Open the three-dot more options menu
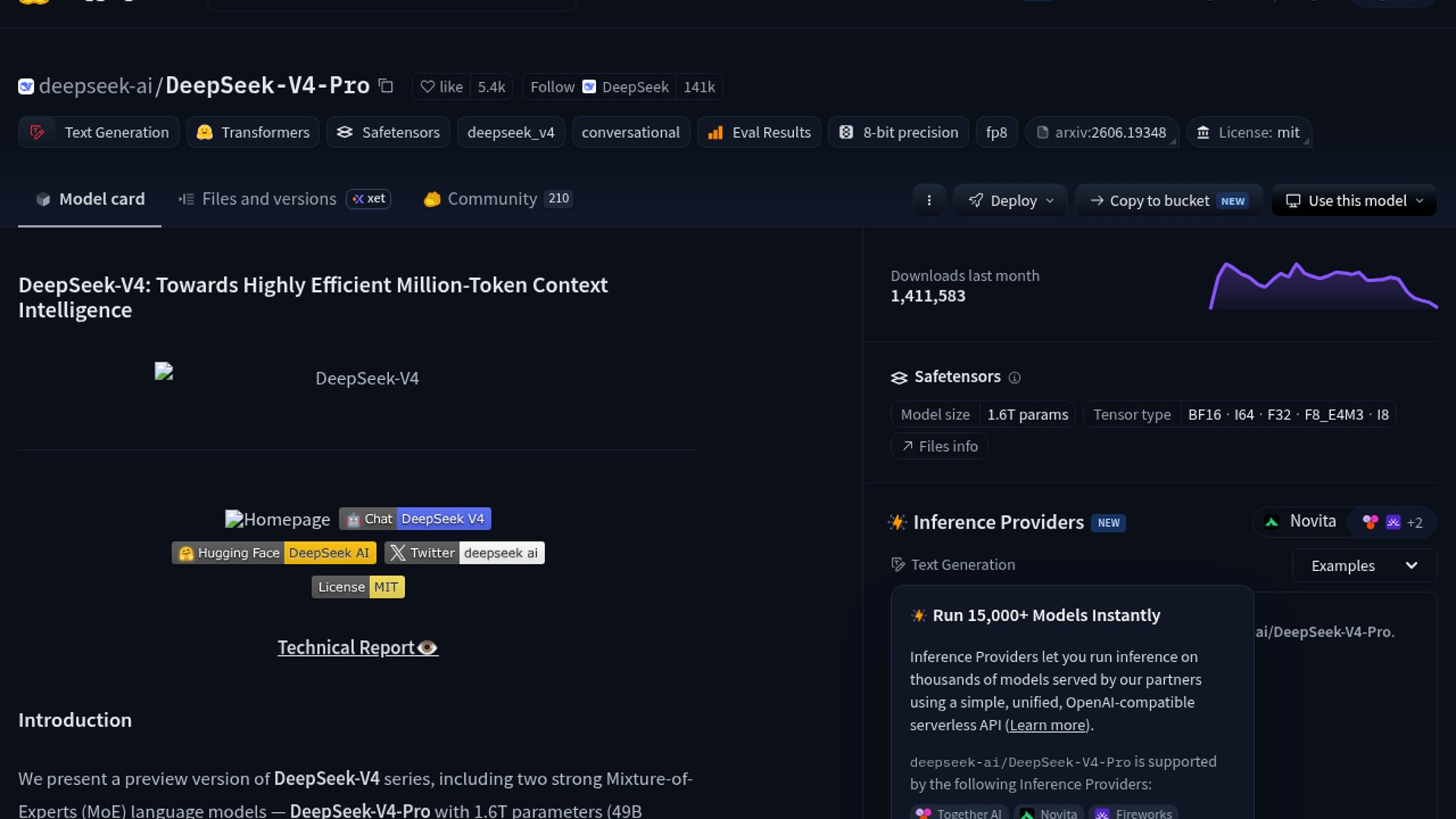Image resolution: width=1456 pixels, height=819 pixels. coord(929,200)
